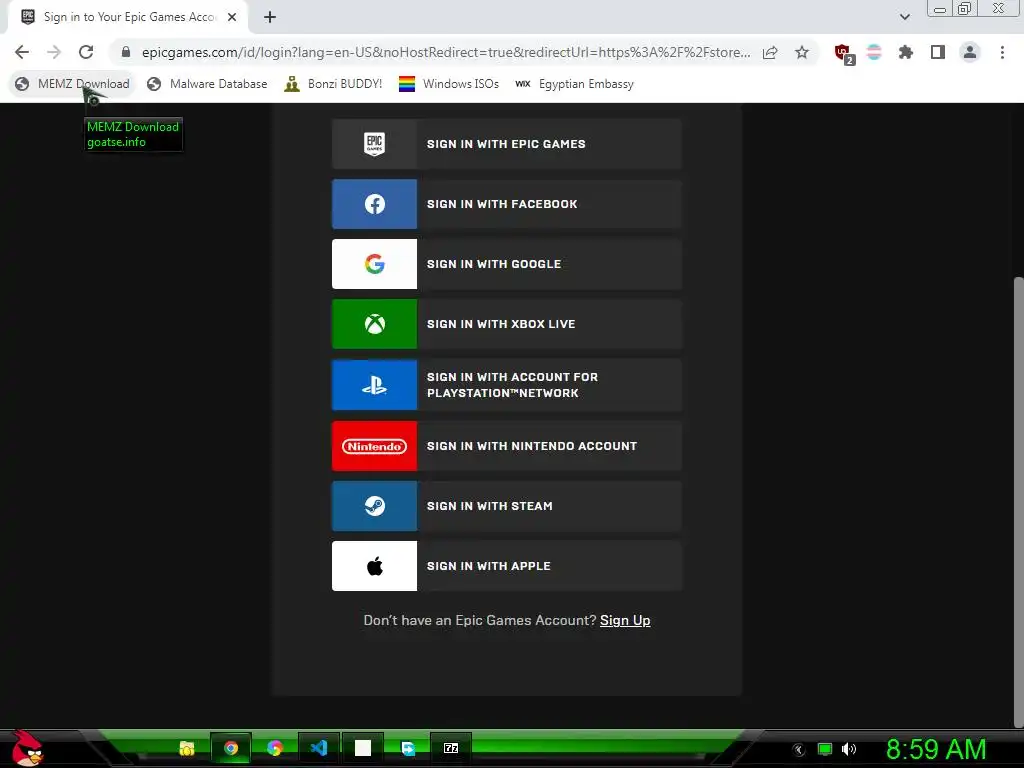Click the 8:59 AM taskbar clock
Screen dimensions: 1024x768
pyautogui.click(x=936, y=749)
